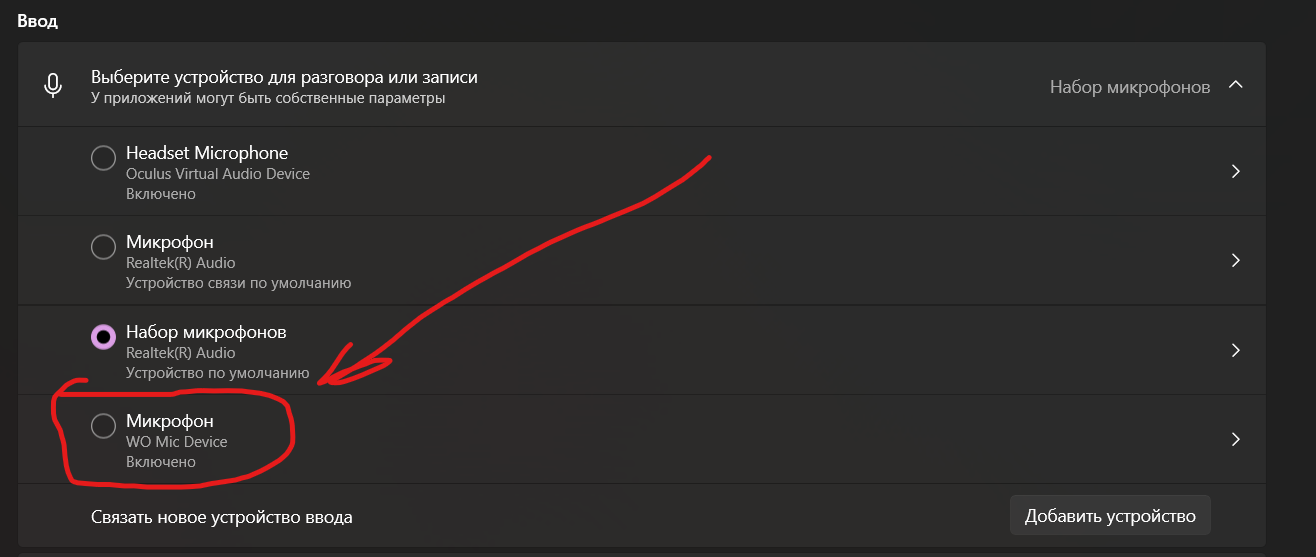This screenshot has height=557, width=1316.
Task: Click the Набор микрофонов label in the header
Action: coord(1129,87)
